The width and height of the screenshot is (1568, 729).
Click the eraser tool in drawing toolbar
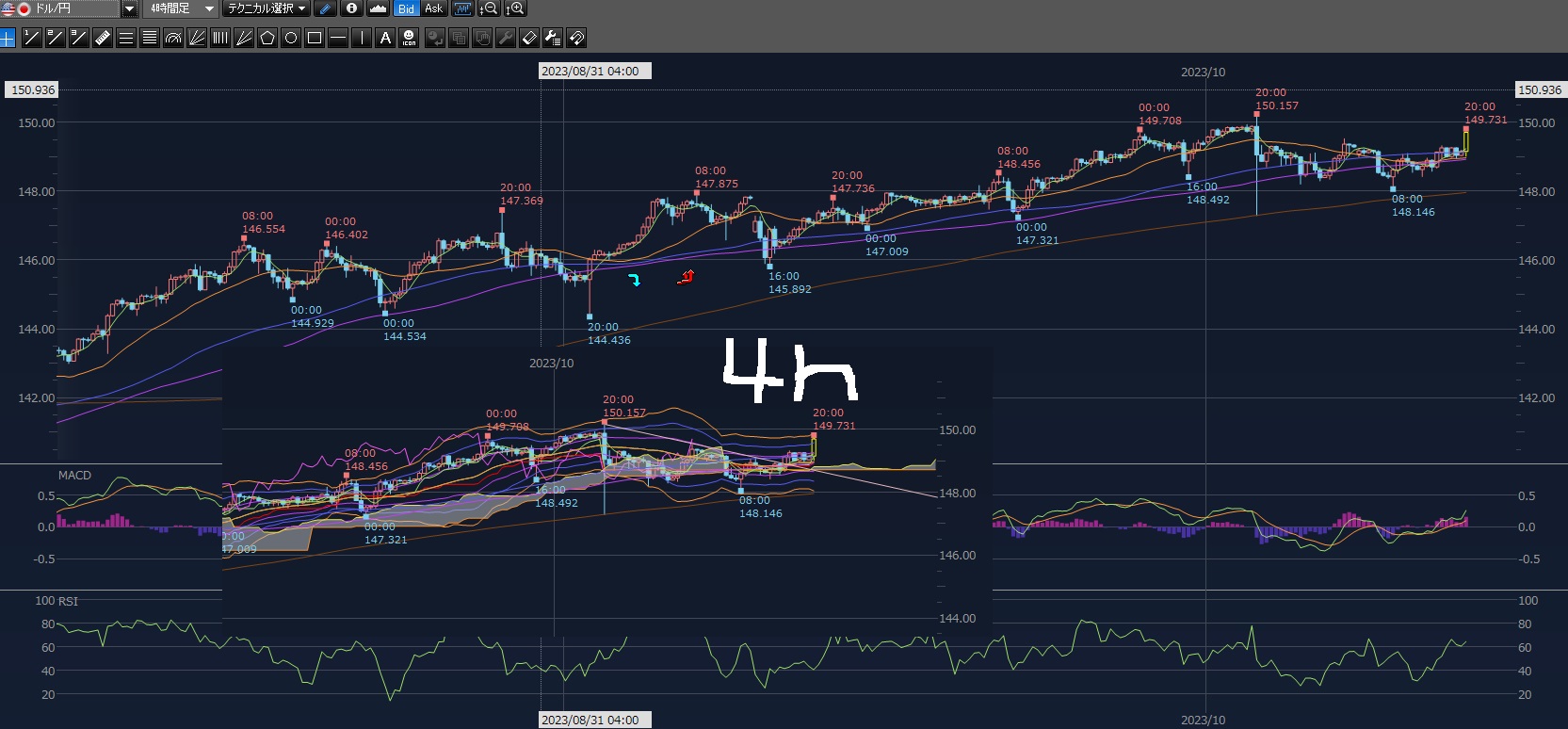coord(529,38)
